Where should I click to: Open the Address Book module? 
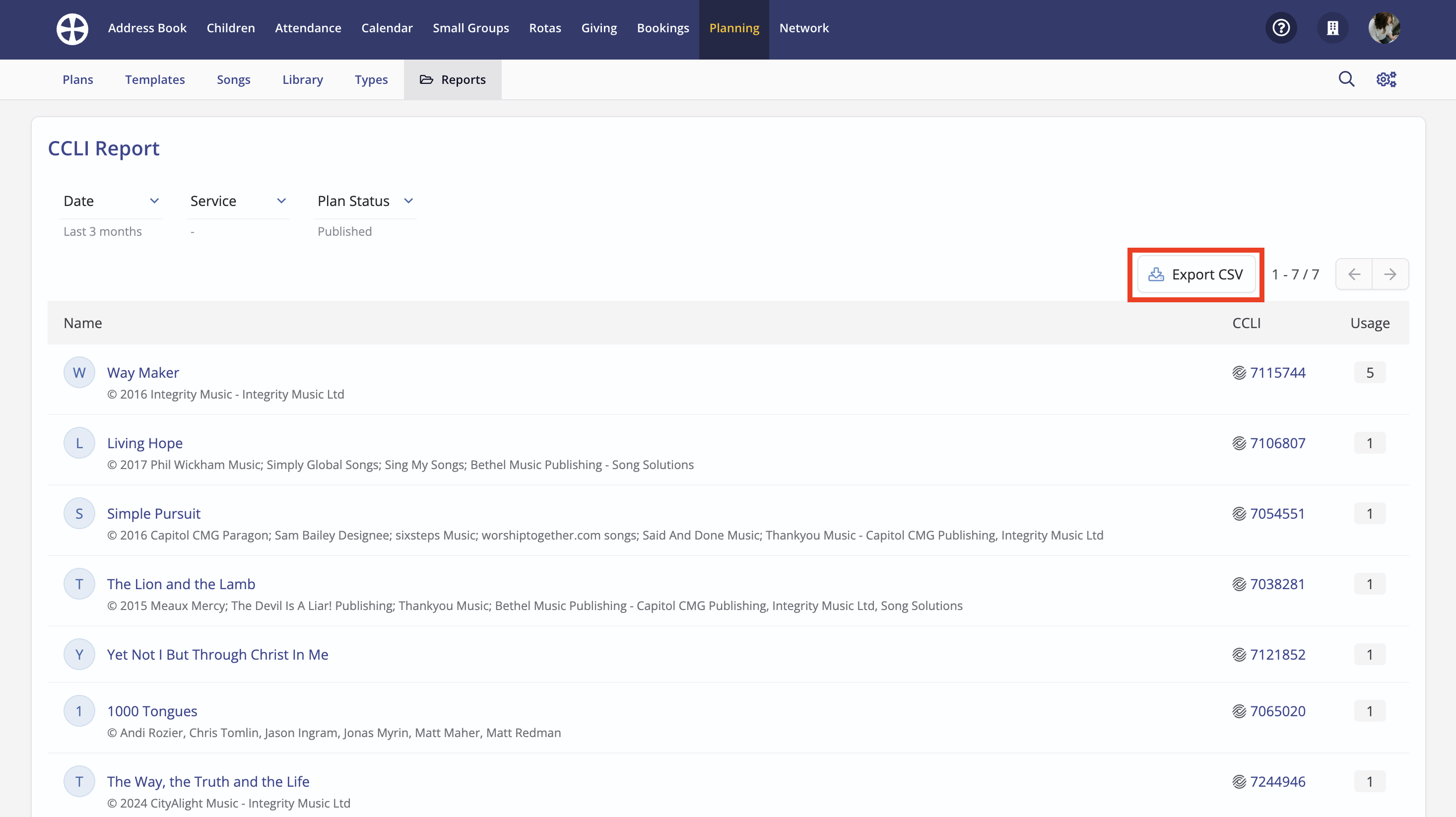(x=147, y=28)
